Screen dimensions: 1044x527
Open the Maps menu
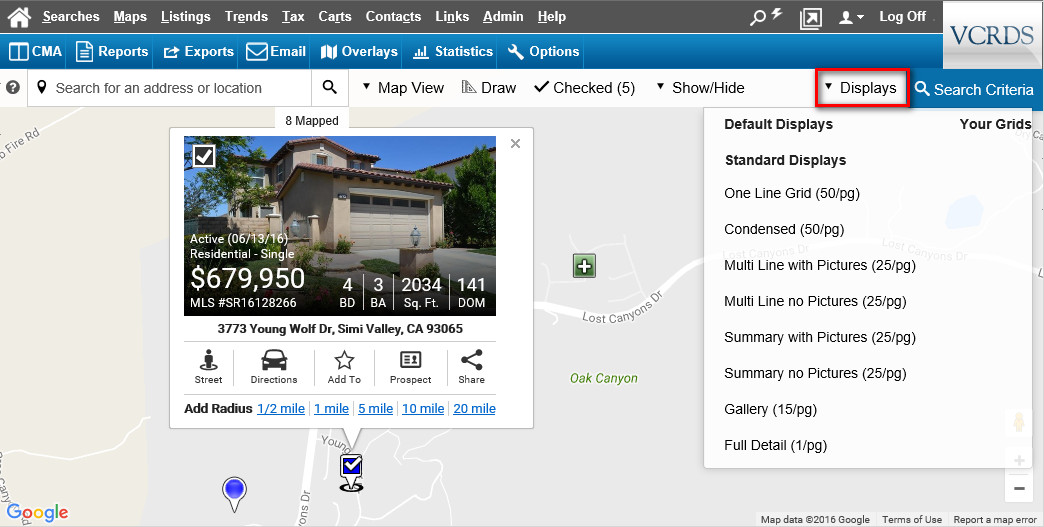point(130,17)
